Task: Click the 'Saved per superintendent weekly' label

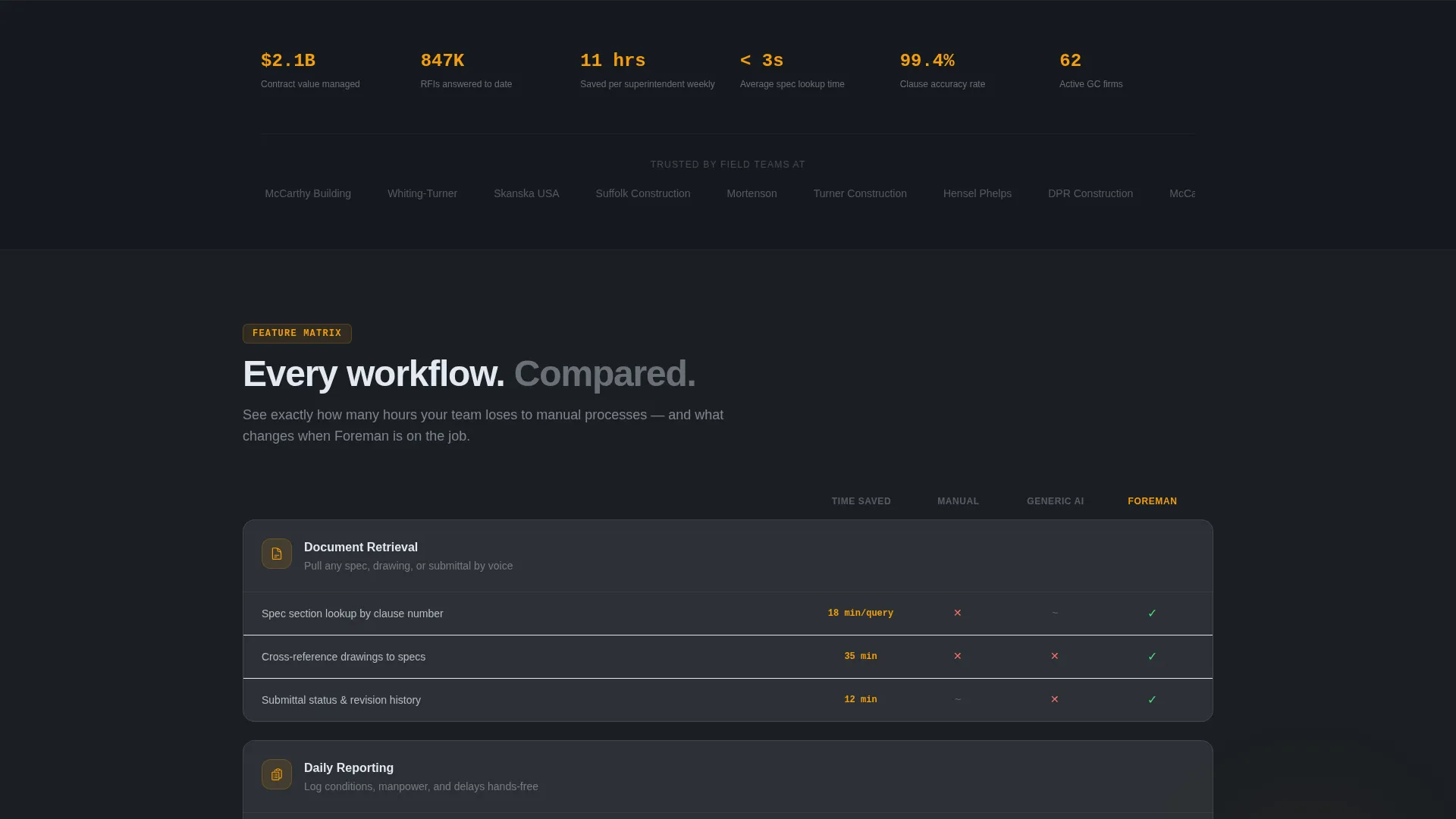Action: pyautogui.click(x=648, y=84)
